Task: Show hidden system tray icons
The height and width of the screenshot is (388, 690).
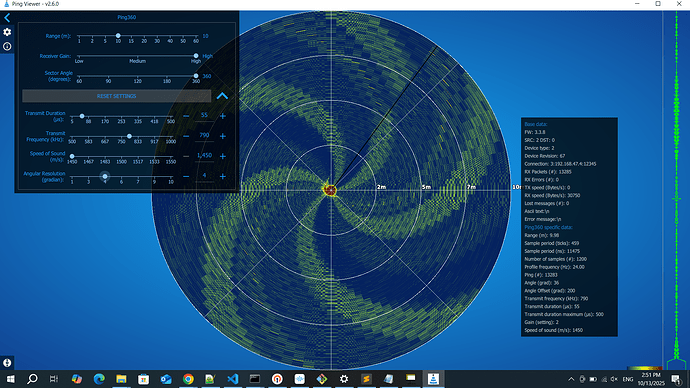Action: [x=571, y=379]
